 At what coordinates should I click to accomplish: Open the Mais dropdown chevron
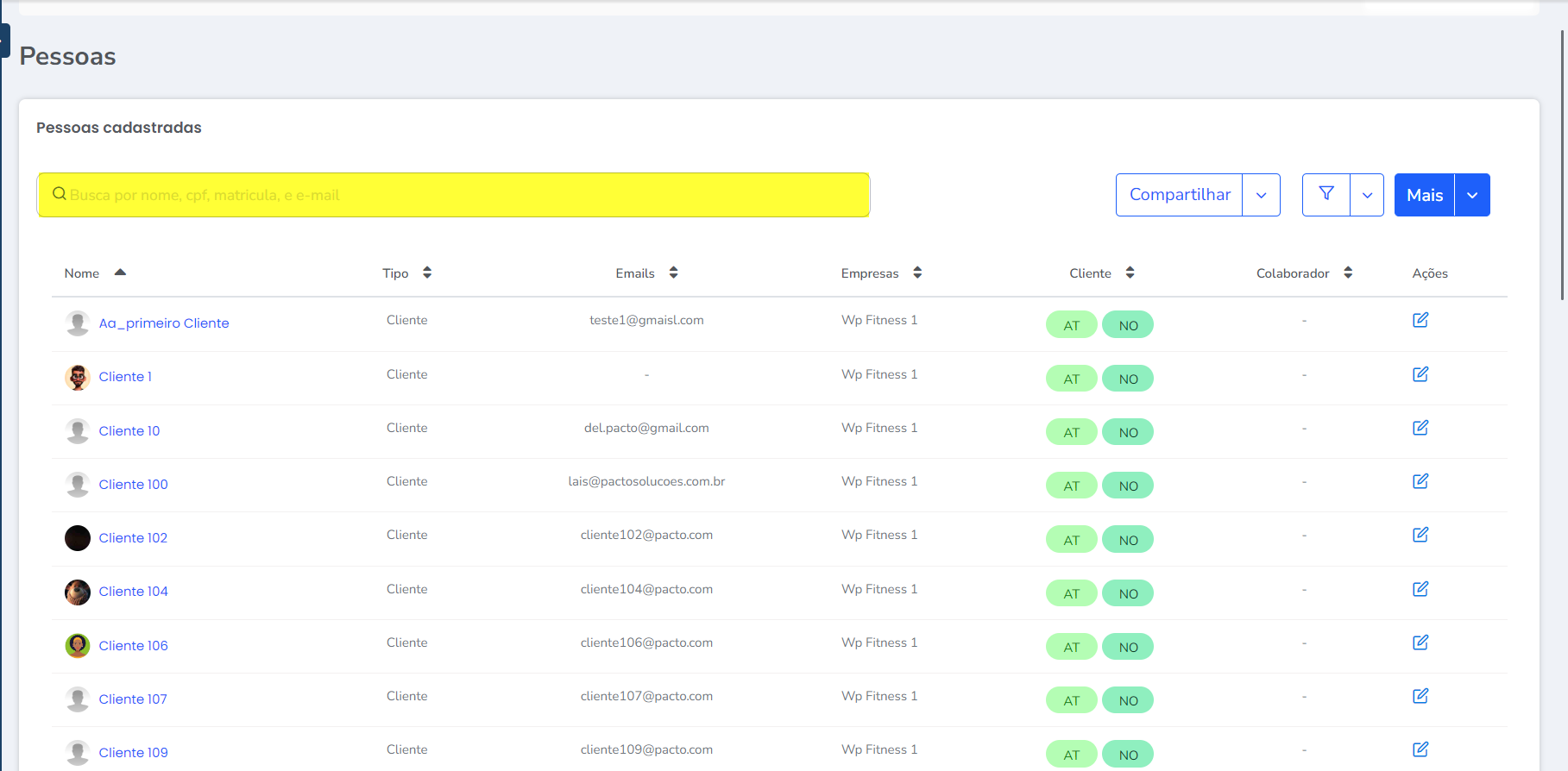(1472, 195)
